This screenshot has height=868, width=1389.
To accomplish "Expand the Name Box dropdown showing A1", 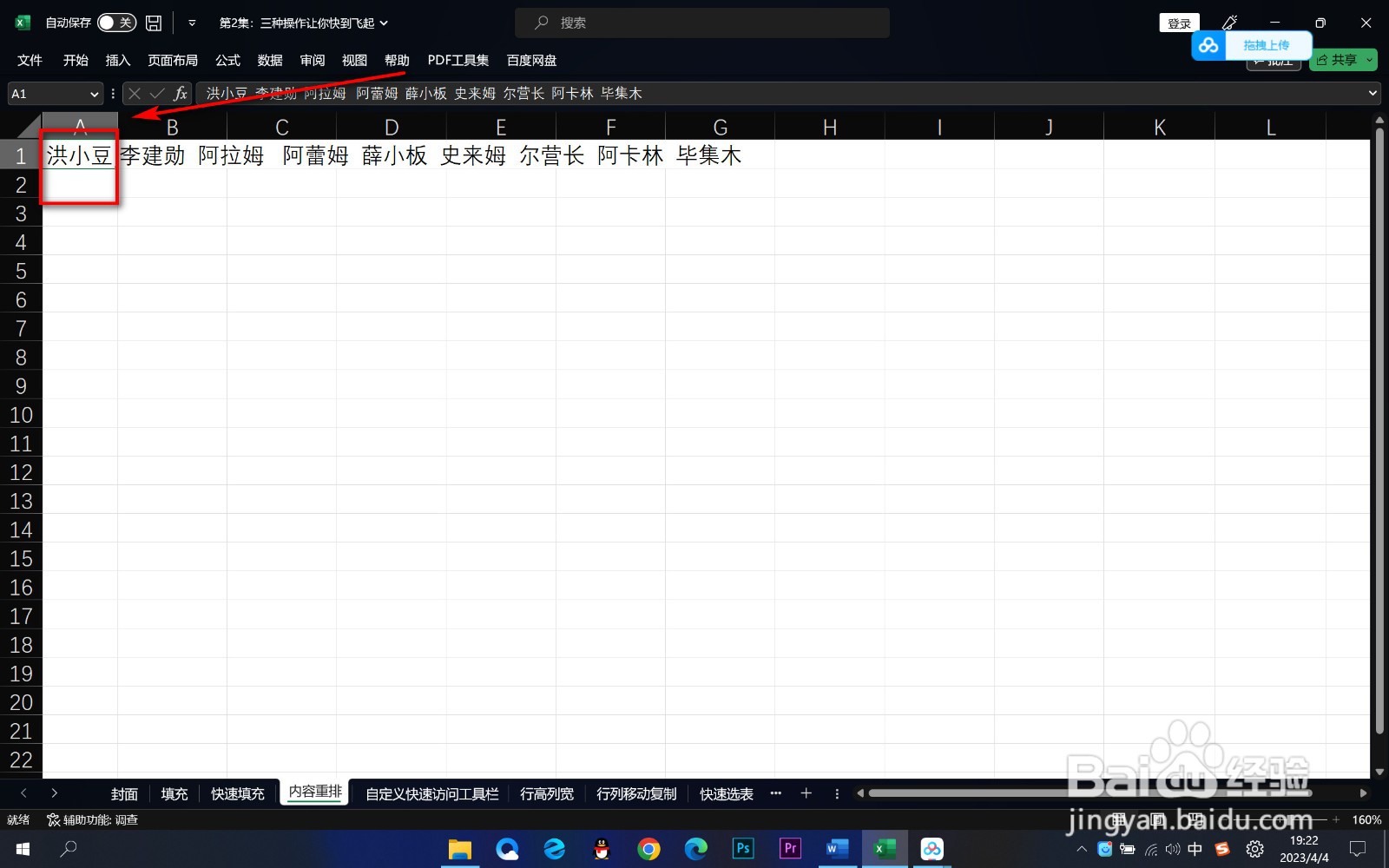I will click(95, 94).
